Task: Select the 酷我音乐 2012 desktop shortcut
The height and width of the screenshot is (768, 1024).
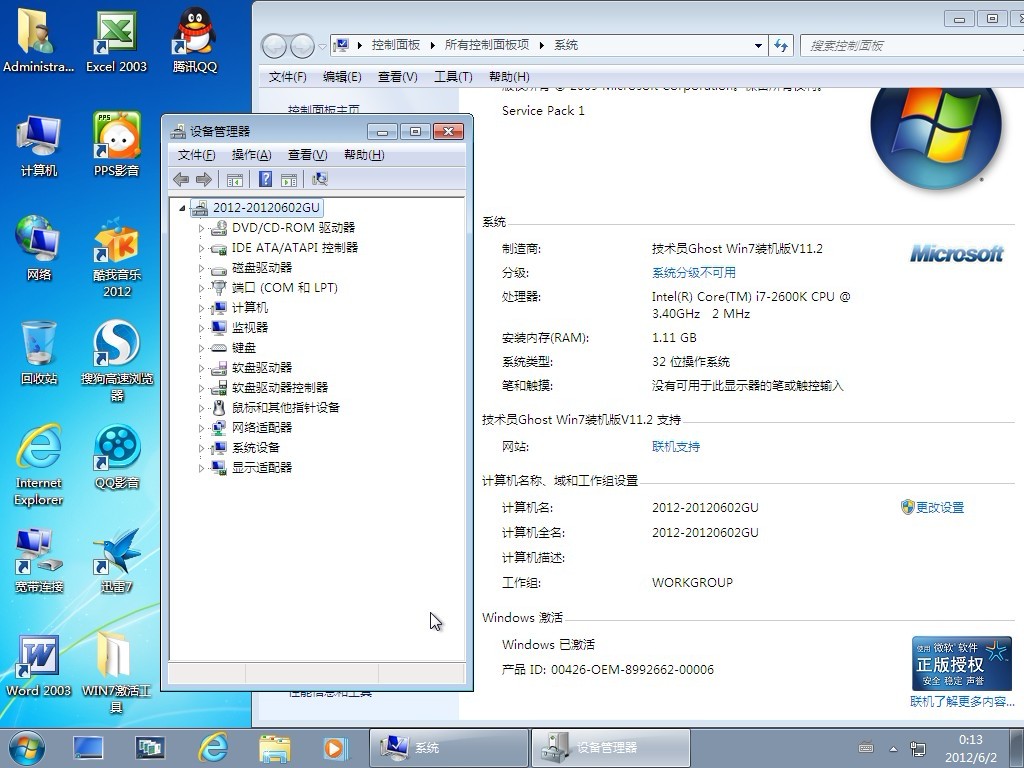Action: click(116, 257)
